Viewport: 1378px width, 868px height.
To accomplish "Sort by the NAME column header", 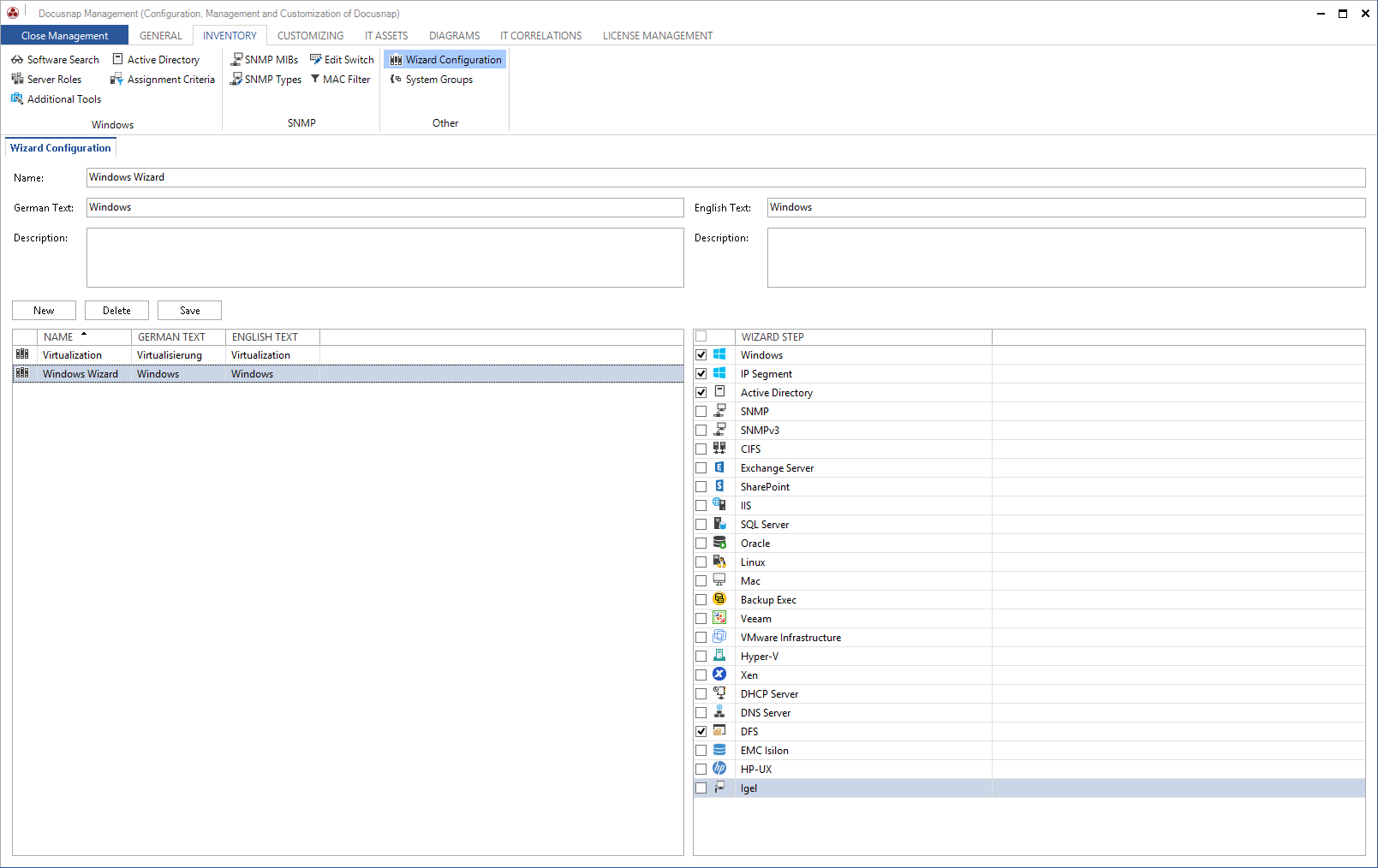I will (84, 337).
